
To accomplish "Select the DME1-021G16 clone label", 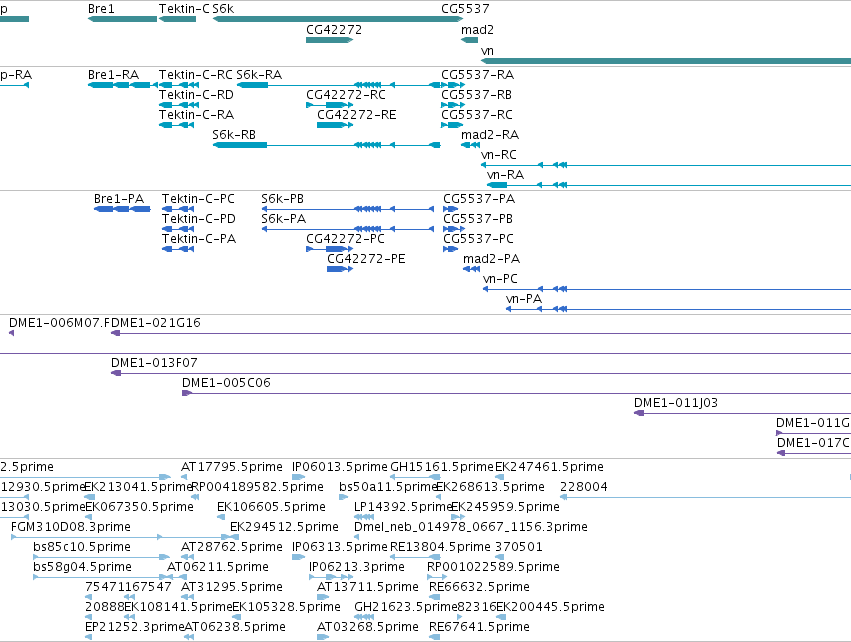I will pos(156,323).
